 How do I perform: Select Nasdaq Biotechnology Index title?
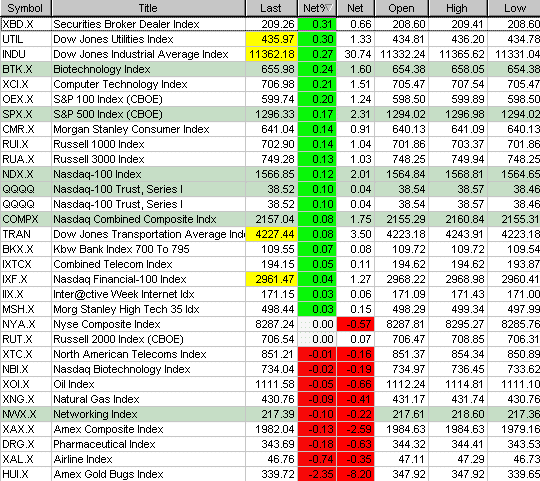click(122, 369)
